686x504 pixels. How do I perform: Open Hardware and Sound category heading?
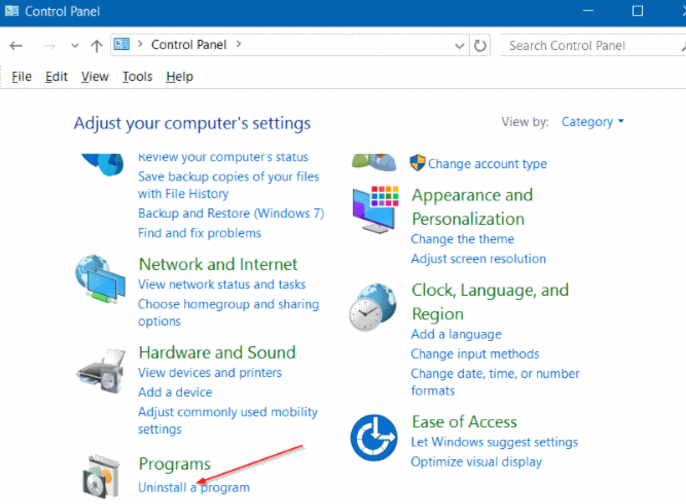point(217,353)
